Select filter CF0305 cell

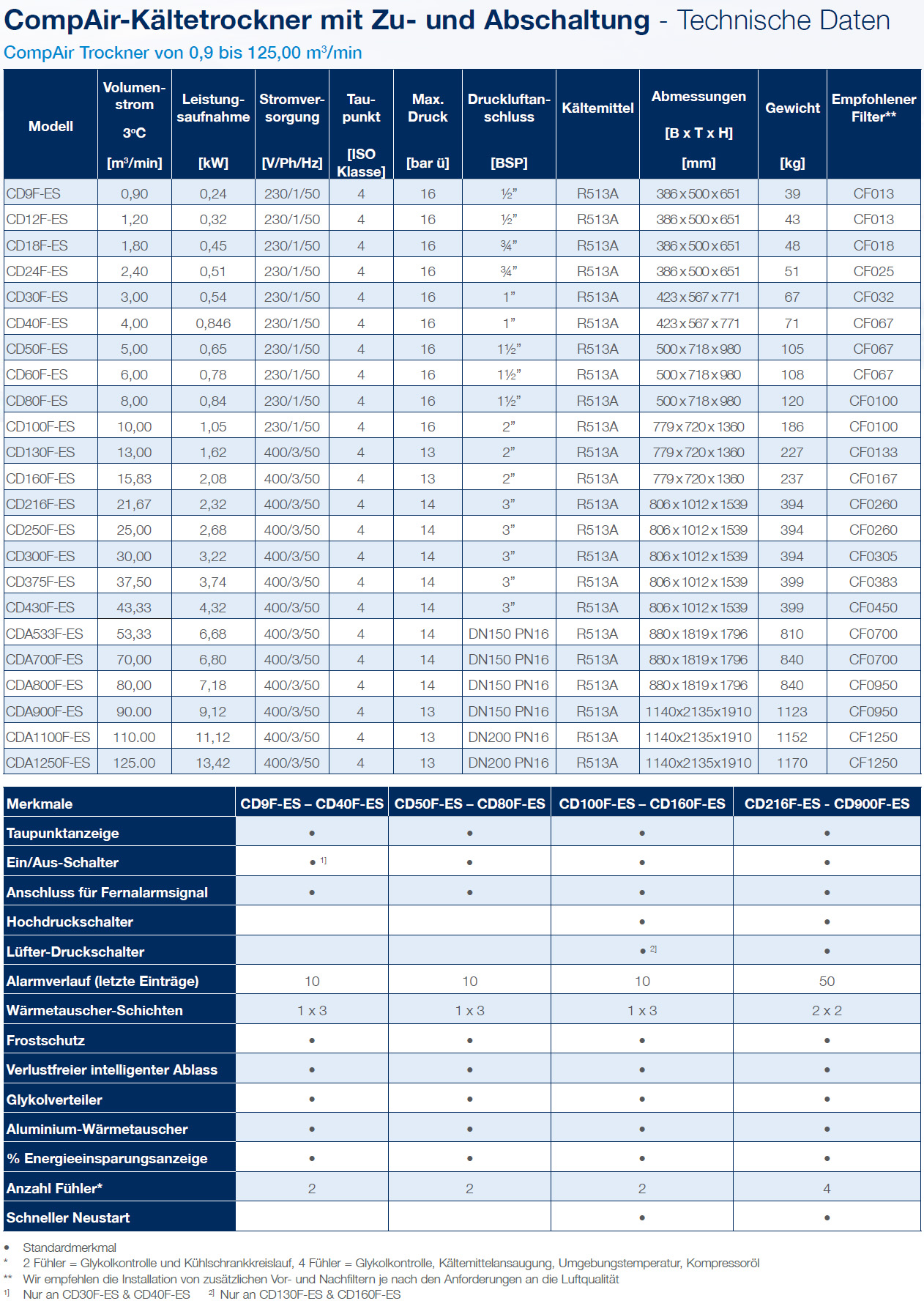pos(873,556)
